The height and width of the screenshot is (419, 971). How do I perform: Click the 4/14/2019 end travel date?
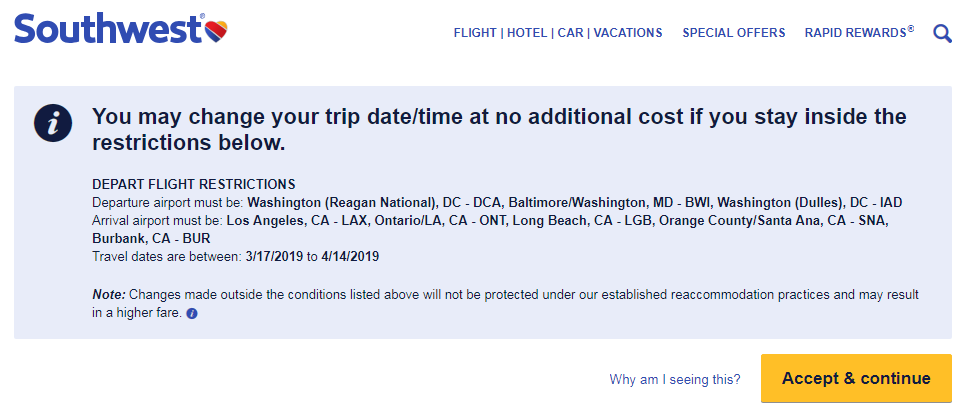(350, 256)
